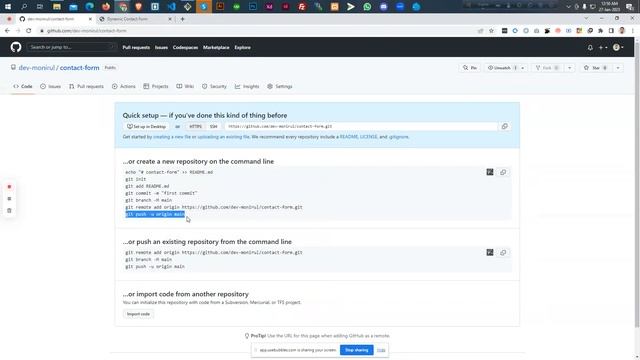Launch Firefox from the taskbar
The width and height of the screenshot is (640, 360).
(106, 7)
